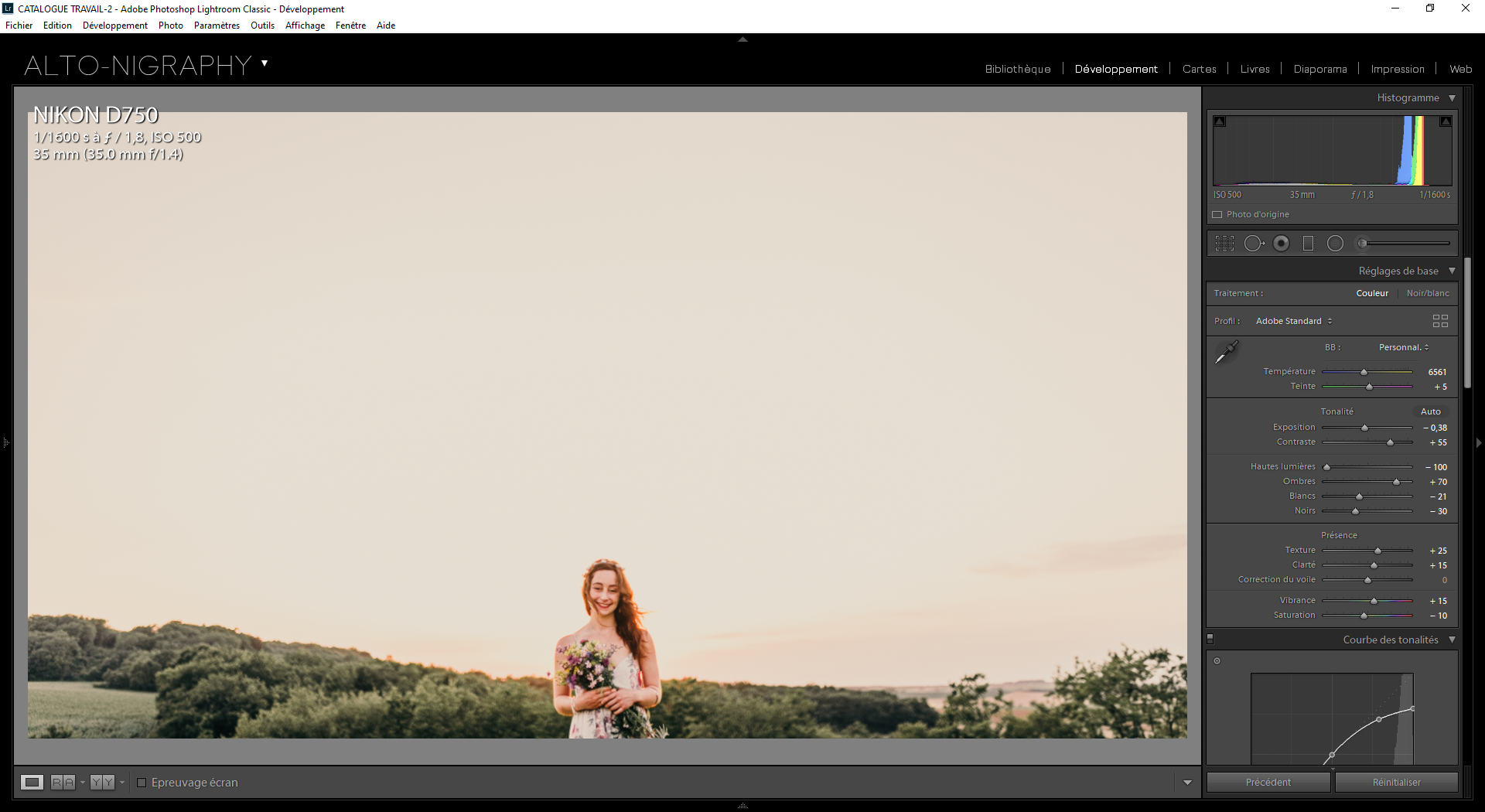This screenshot has width=1485, height=812.
Task: Select the Crop tool below the histogram
Action: coord(1224,243)
